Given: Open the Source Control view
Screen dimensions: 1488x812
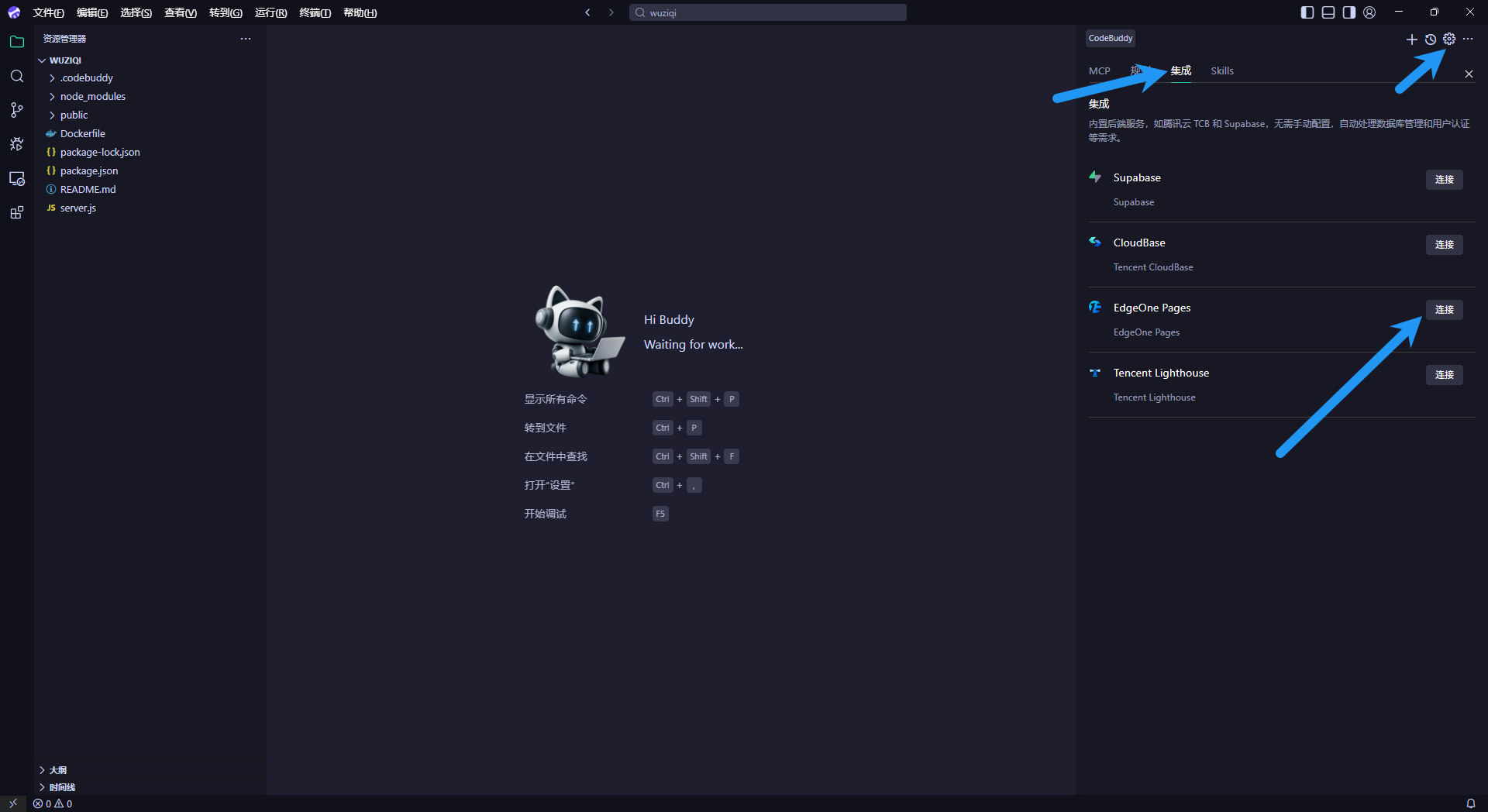Looking at the screenshot, I should point(16,110).
